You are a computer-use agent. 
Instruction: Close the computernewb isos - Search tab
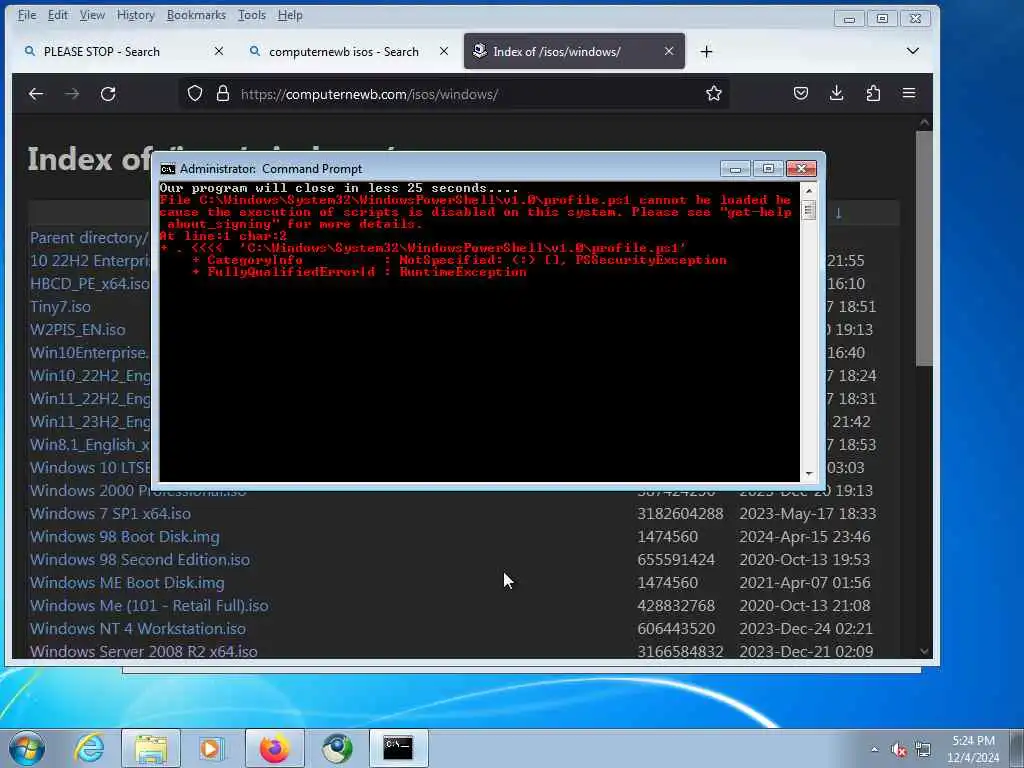click(444, 51)
